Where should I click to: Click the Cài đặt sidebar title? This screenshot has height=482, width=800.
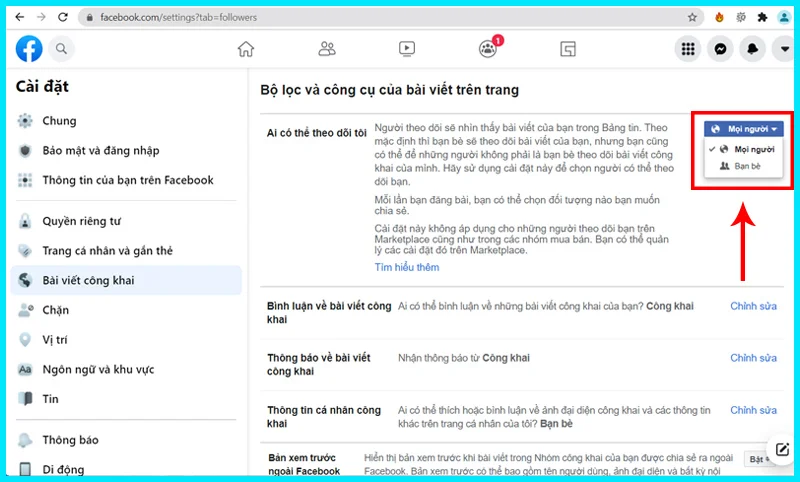coord(42,86)
